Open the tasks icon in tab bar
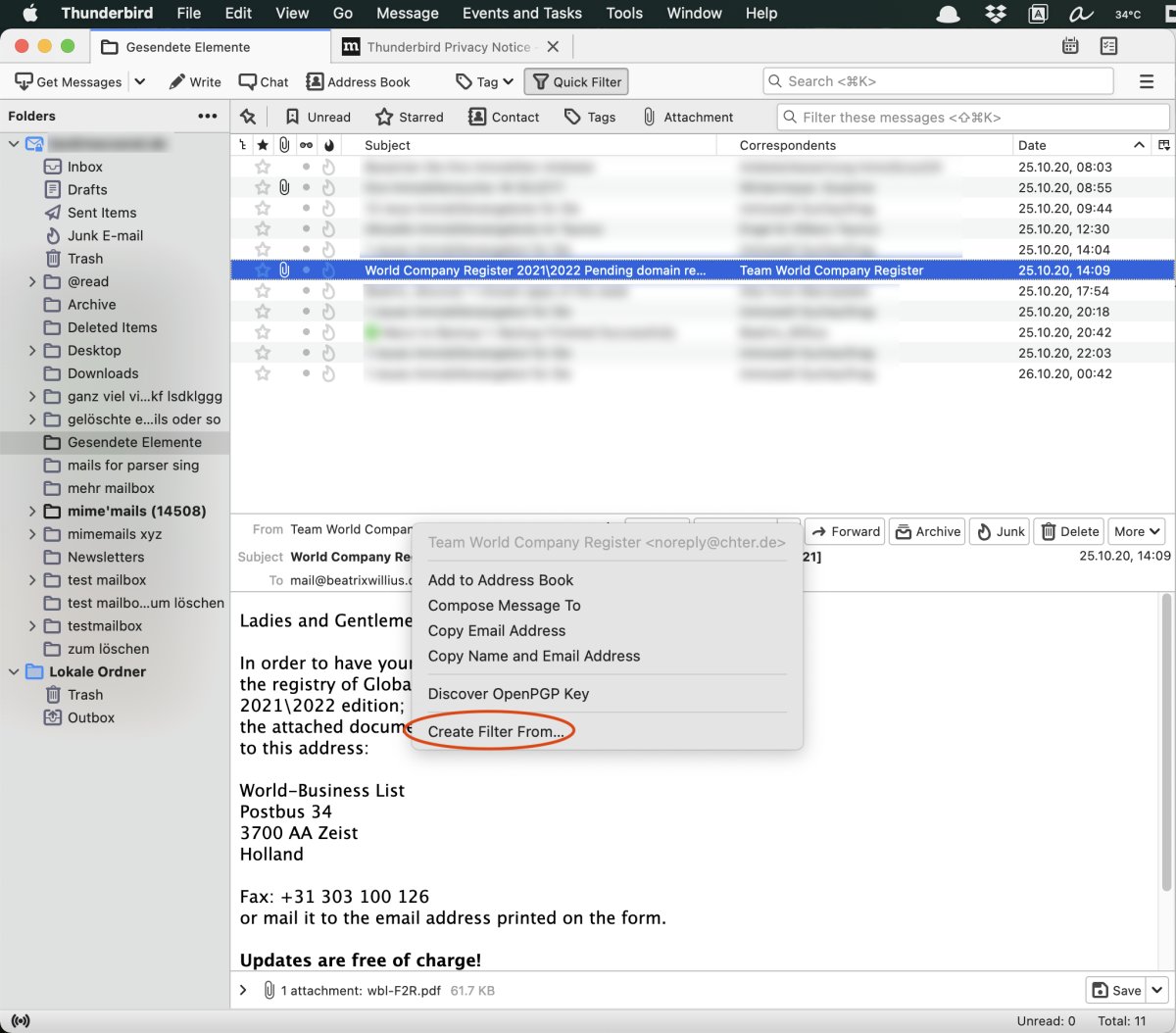This screenshot has height=1033, width=1176. point(1108,46)
